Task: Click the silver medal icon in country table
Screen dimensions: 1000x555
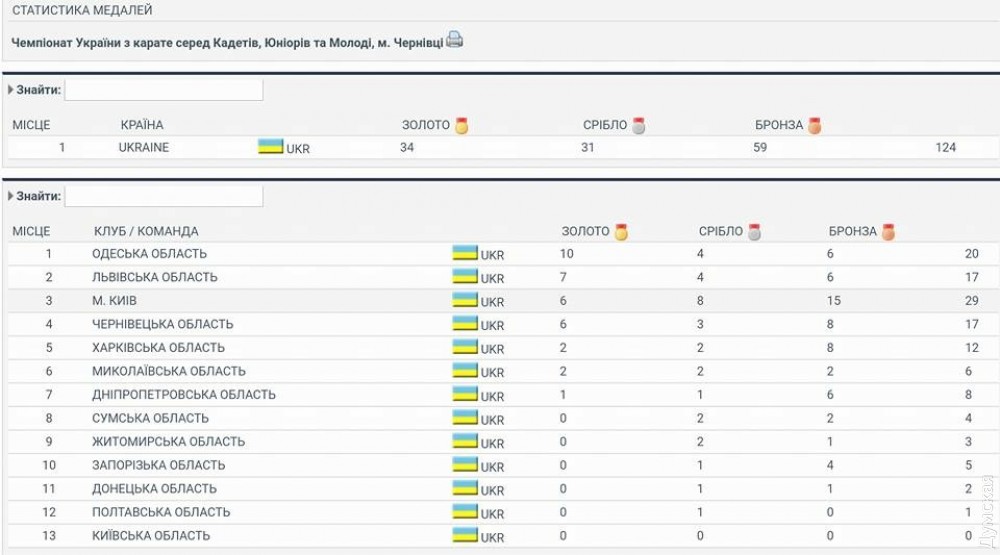Action: (639, 126)
